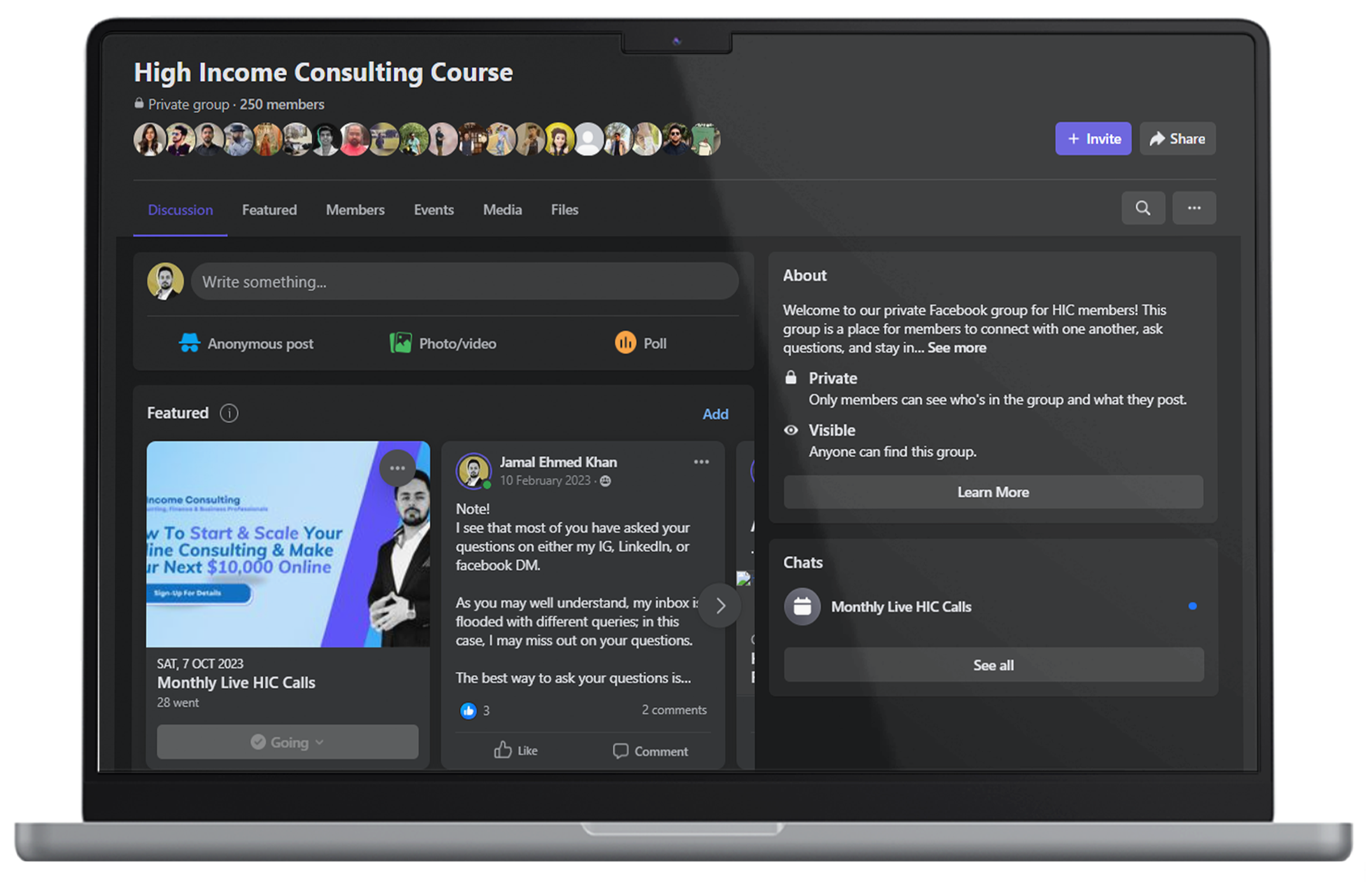Click the Learn More button
Viewport: 1367px width, 896px height.
click(x=993, y=492)
